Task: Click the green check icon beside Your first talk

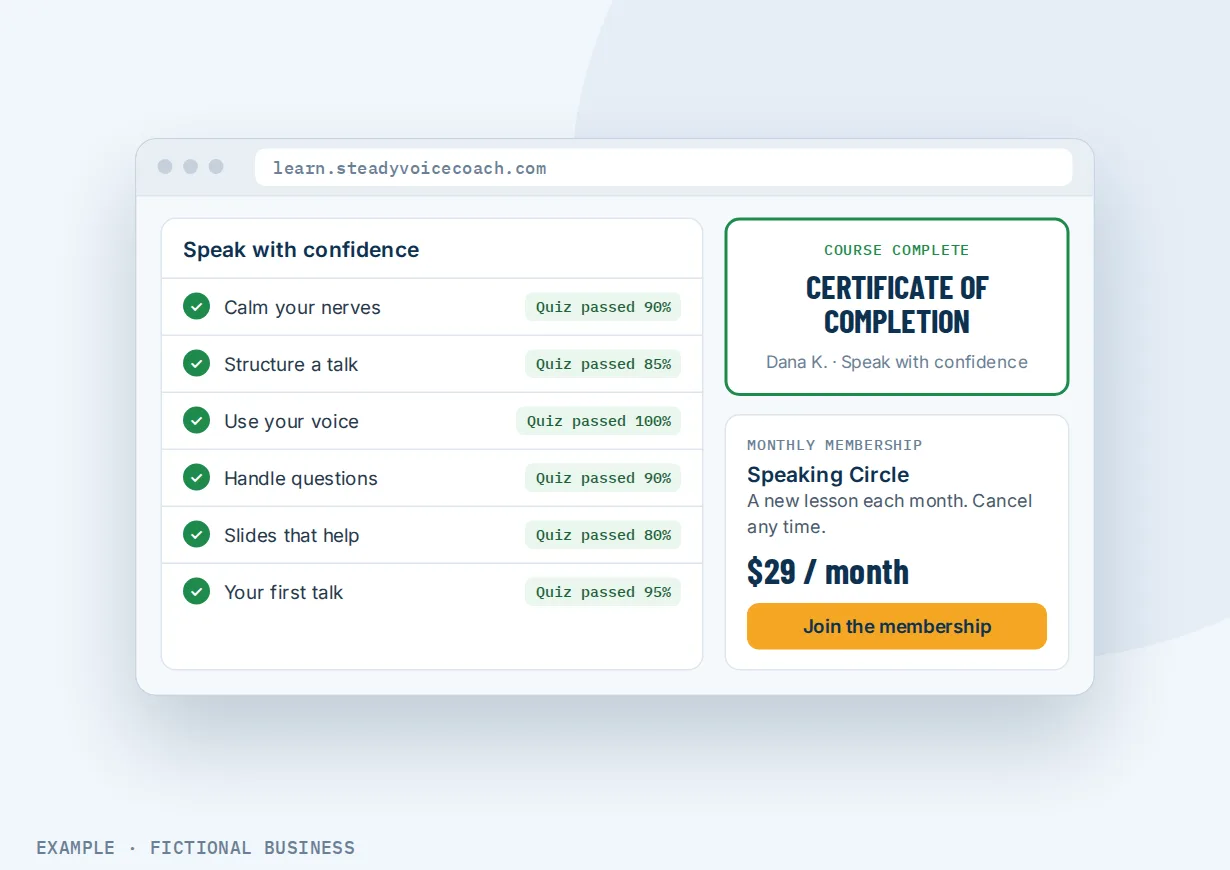Action: click(x=196, y=591)
